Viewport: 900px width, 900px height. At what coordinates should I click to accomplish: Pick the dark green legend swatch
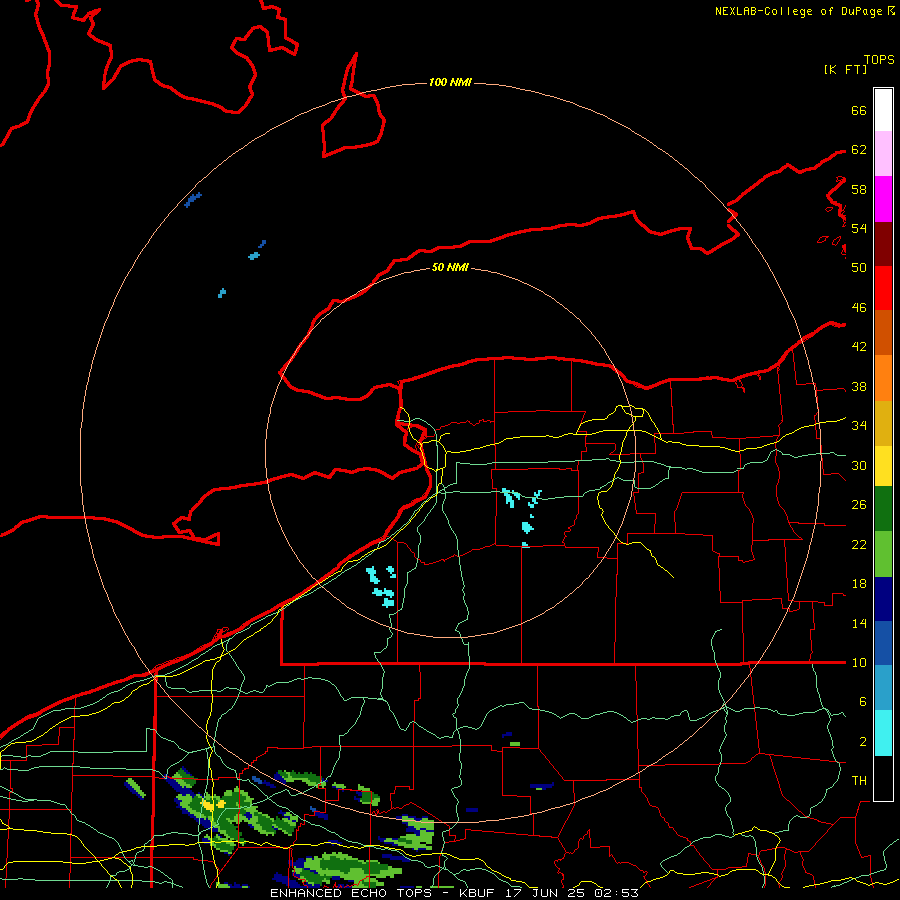[883, 509]
